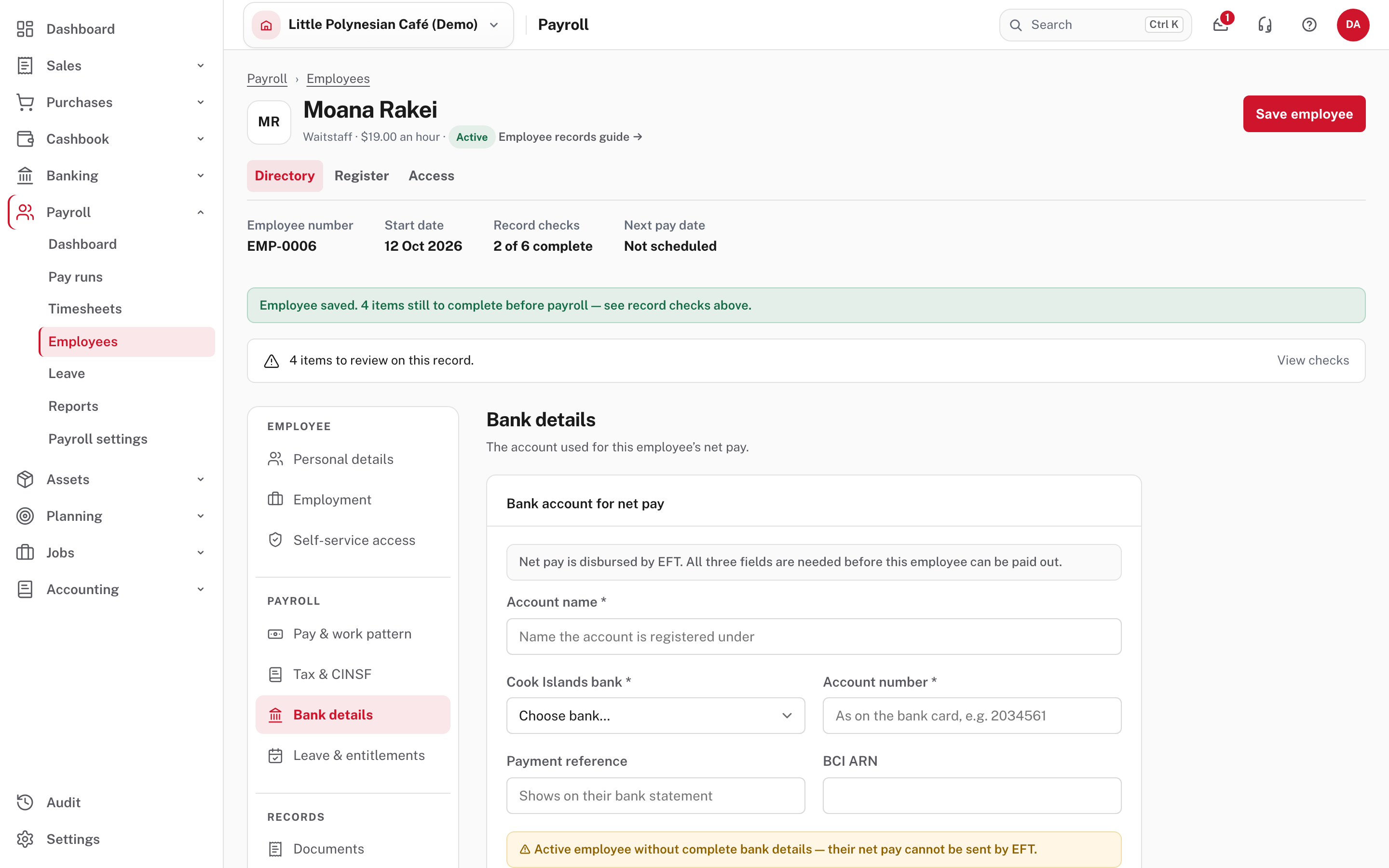The image size is (1389, 868).
Task: Open Timesheets in Payroll submenu
Action: [x=85, y=309]
